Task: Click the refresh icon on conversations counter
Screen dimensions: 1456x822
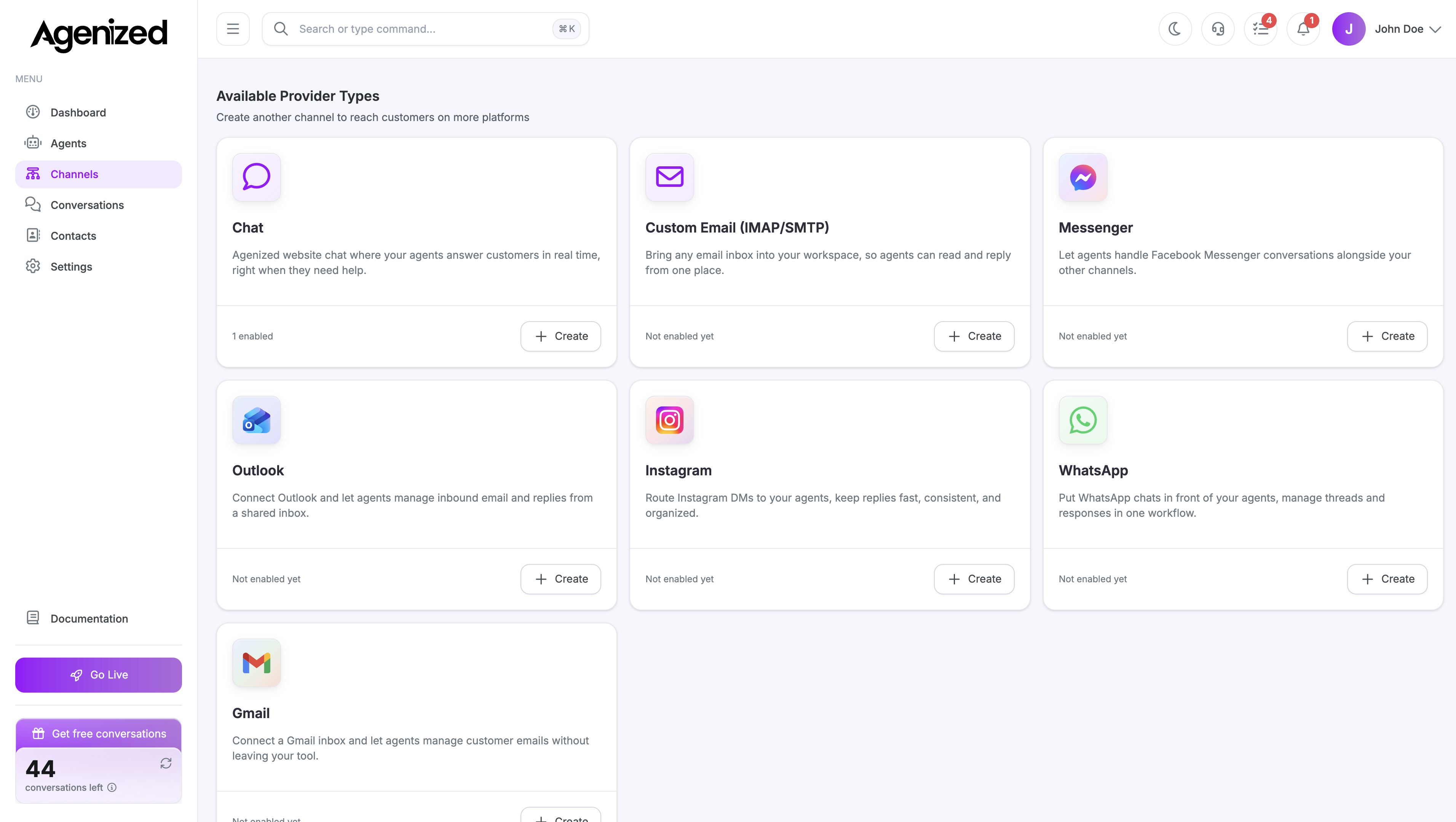Action: coord(166,763)
